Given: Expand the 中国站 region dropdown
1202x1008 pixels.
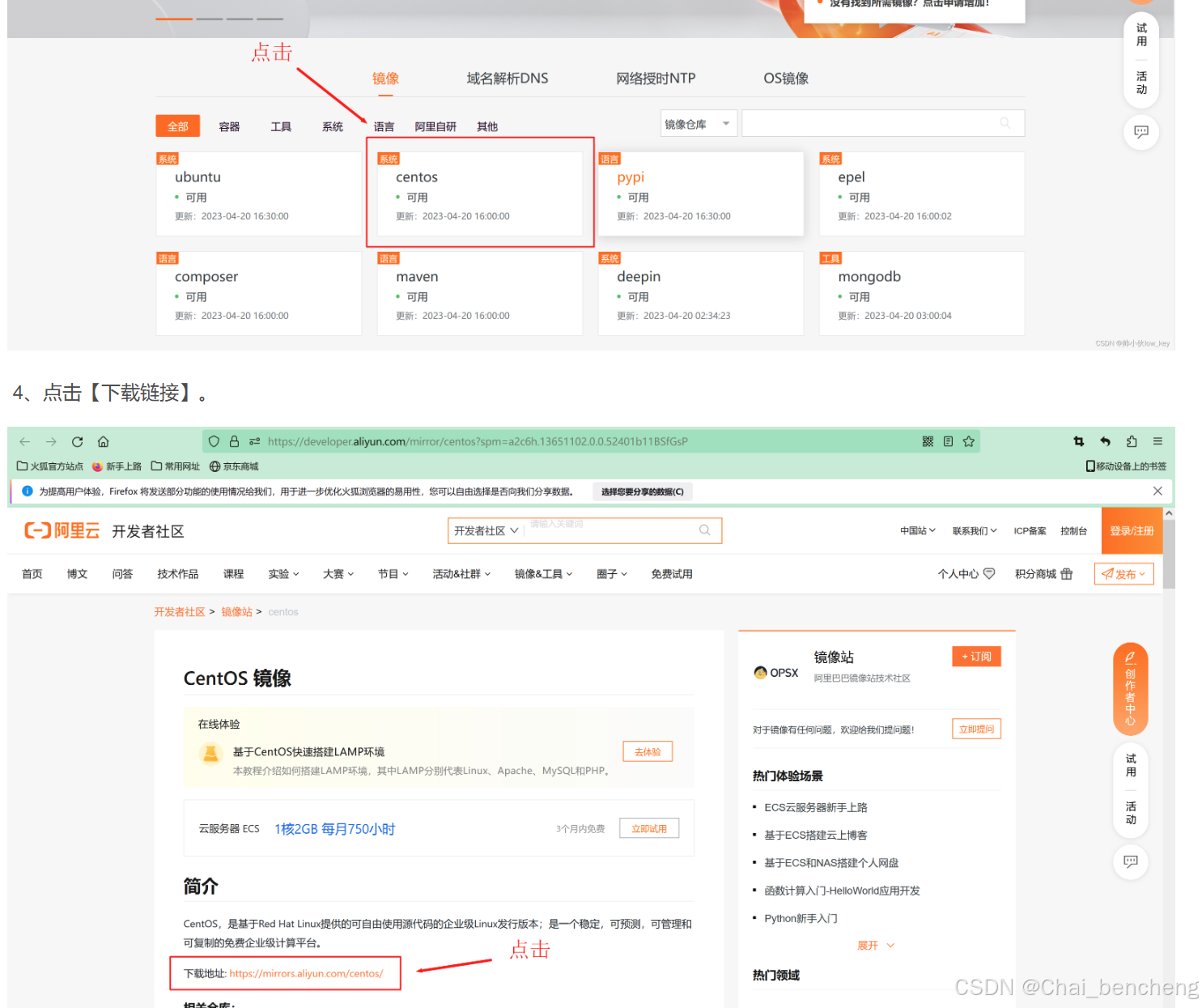Looking at the screenshot, I should coord(918,531).
